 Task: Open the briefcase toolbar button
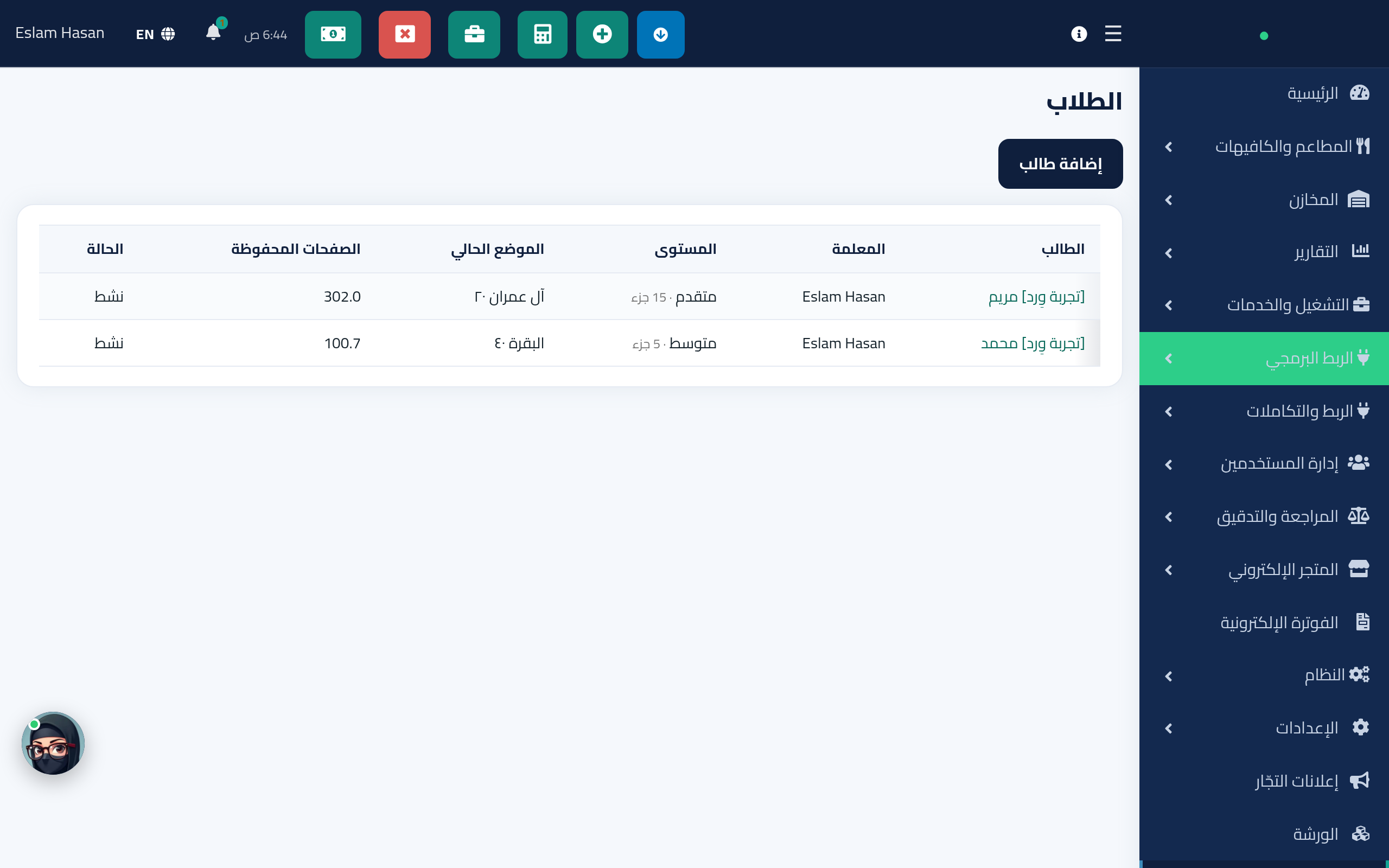pos(474,34)
